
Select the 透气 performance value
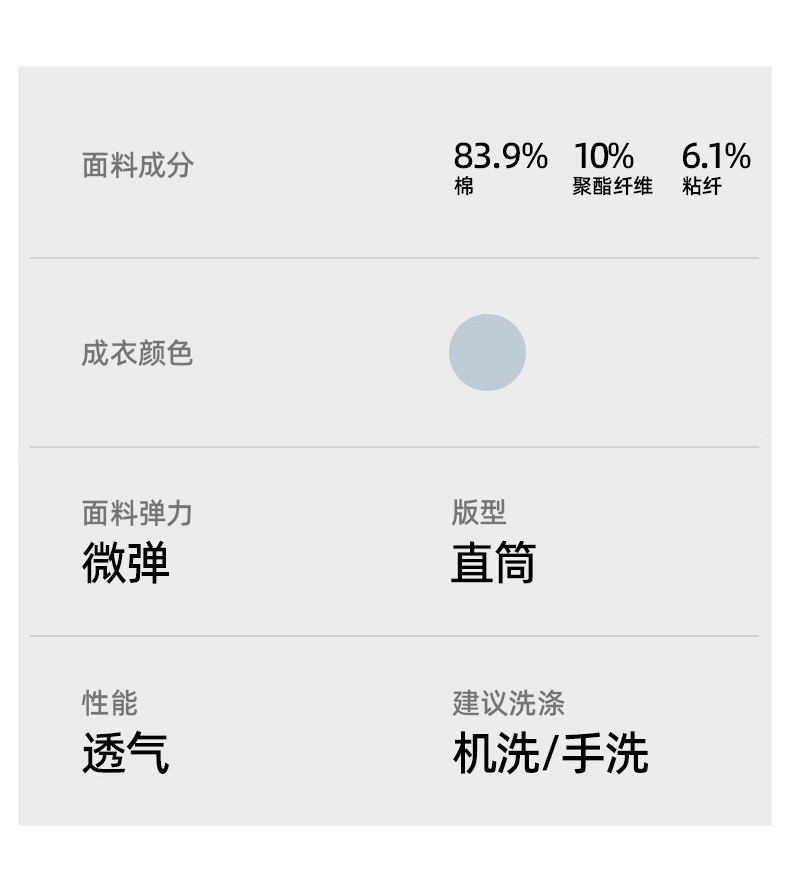[x=126, y=753]
